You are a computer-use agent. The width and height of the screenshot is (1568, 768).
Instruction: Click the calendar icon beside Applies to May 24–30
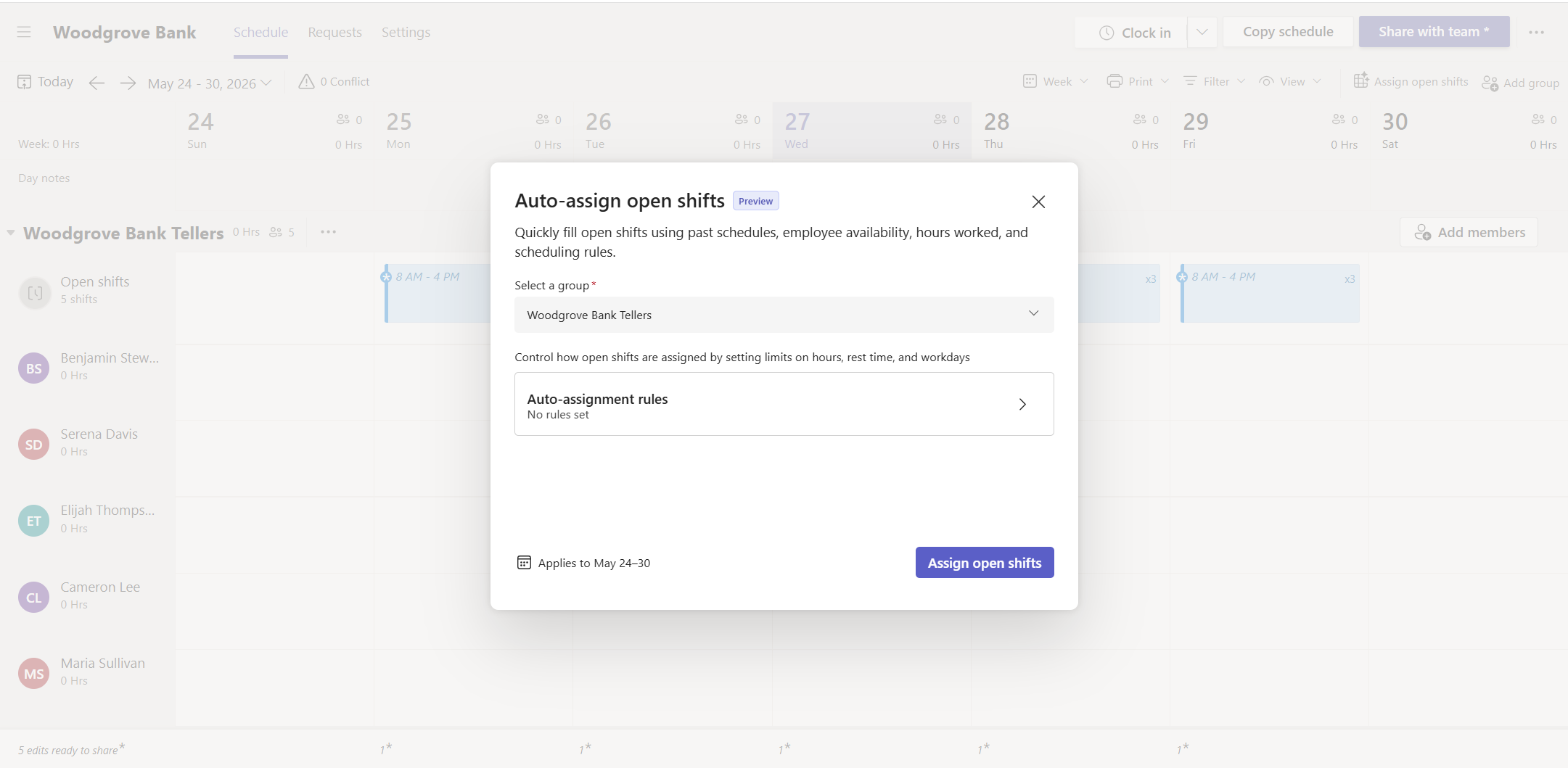524,563
